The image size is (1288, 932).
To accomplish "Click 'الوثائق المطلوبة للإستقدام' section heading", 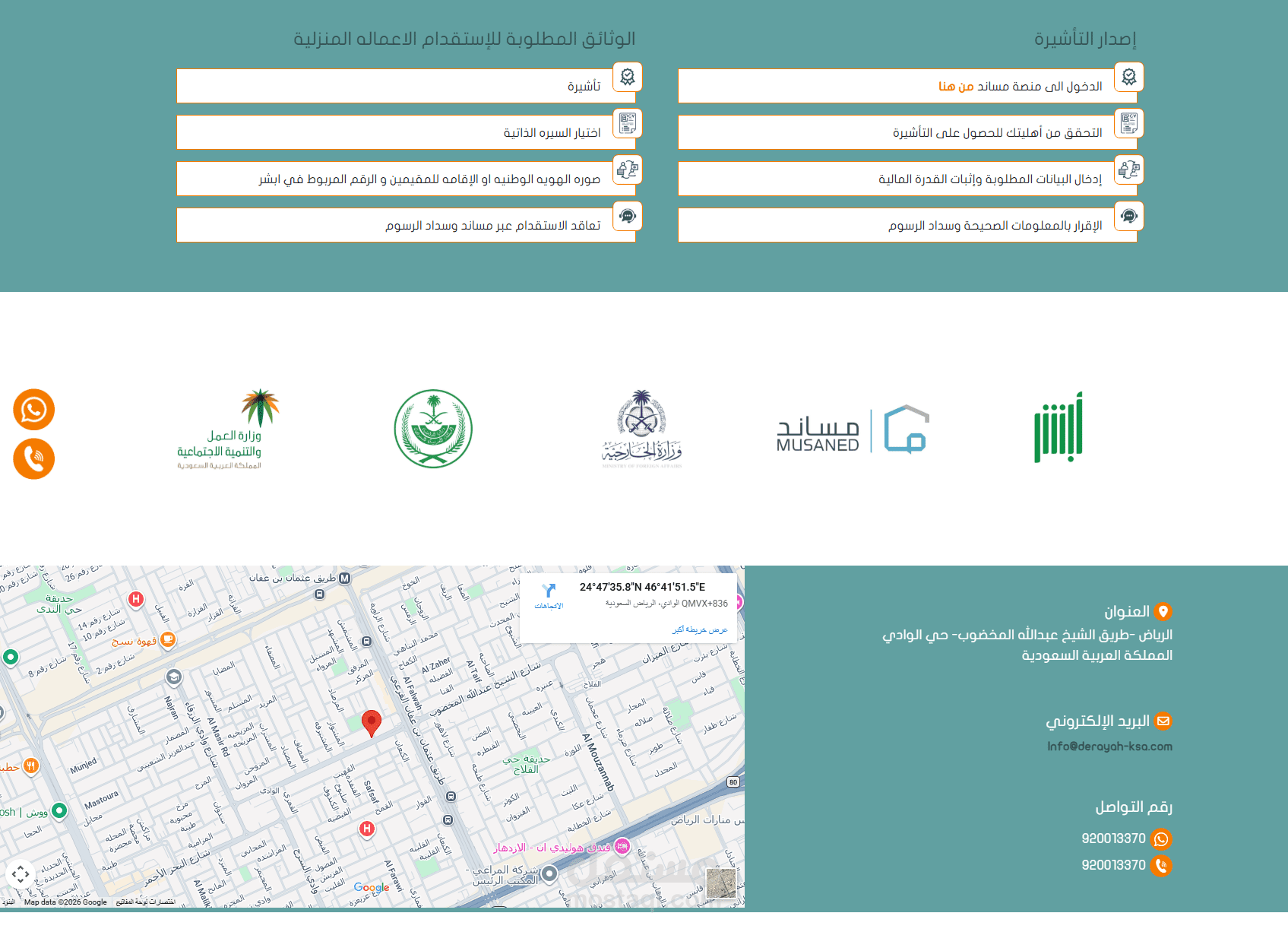I will [x=464, y=39].
